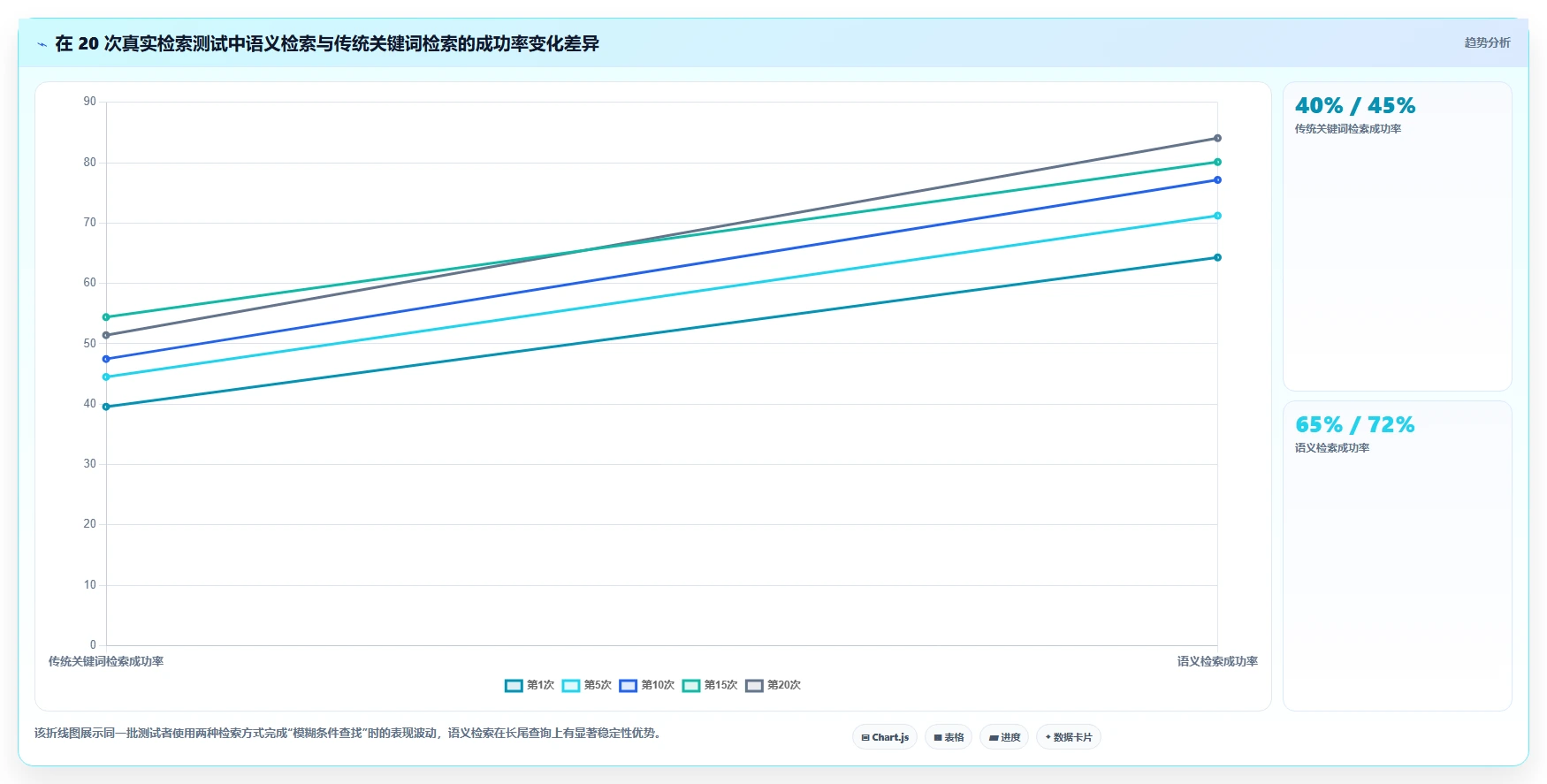This screenshot has width=1547, height=784.
Task: Click 第10次 data point at semantic end
Action: pos(1217,180)
